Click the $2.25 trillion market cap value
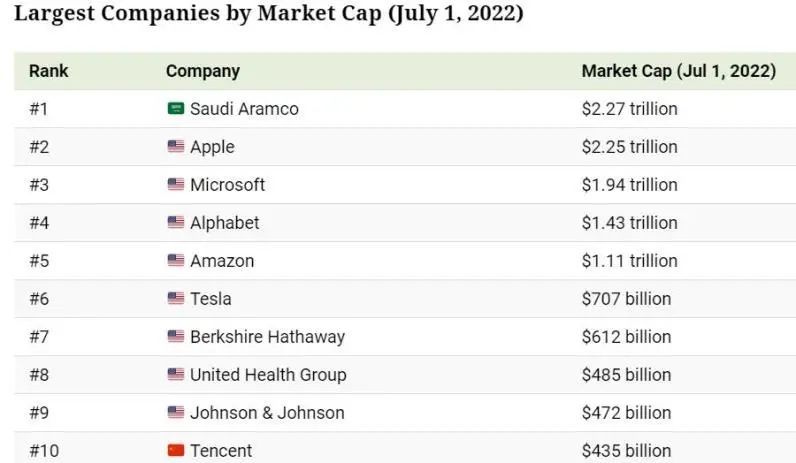This screenshot has width=796, height=463. (x=629, y=147)
